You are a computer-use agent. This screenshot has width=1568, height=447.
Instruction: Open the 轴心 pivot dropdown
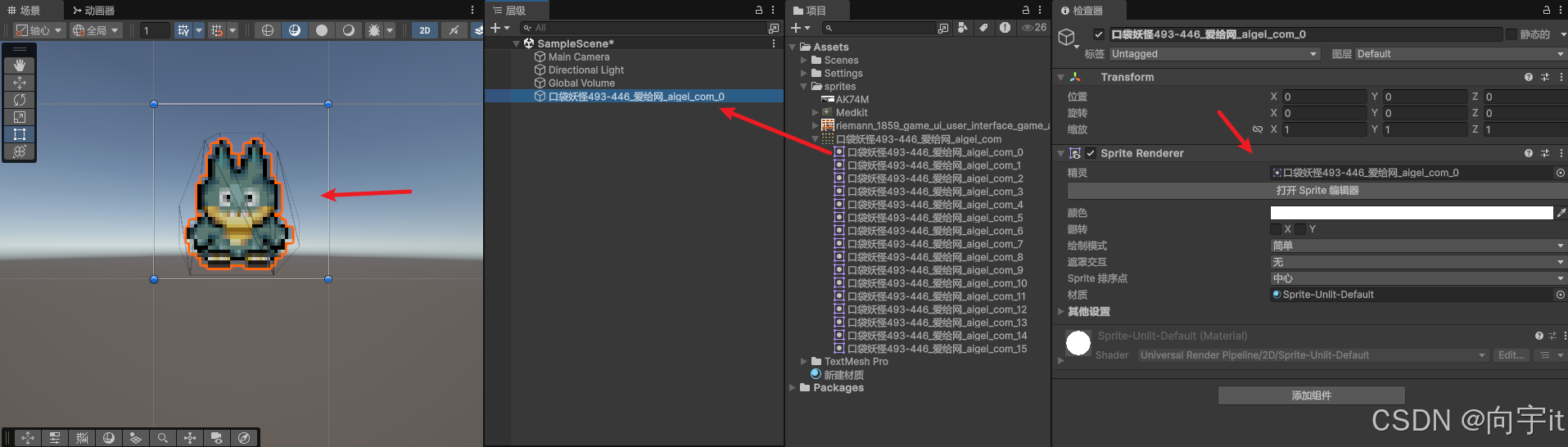click(39, 30)
